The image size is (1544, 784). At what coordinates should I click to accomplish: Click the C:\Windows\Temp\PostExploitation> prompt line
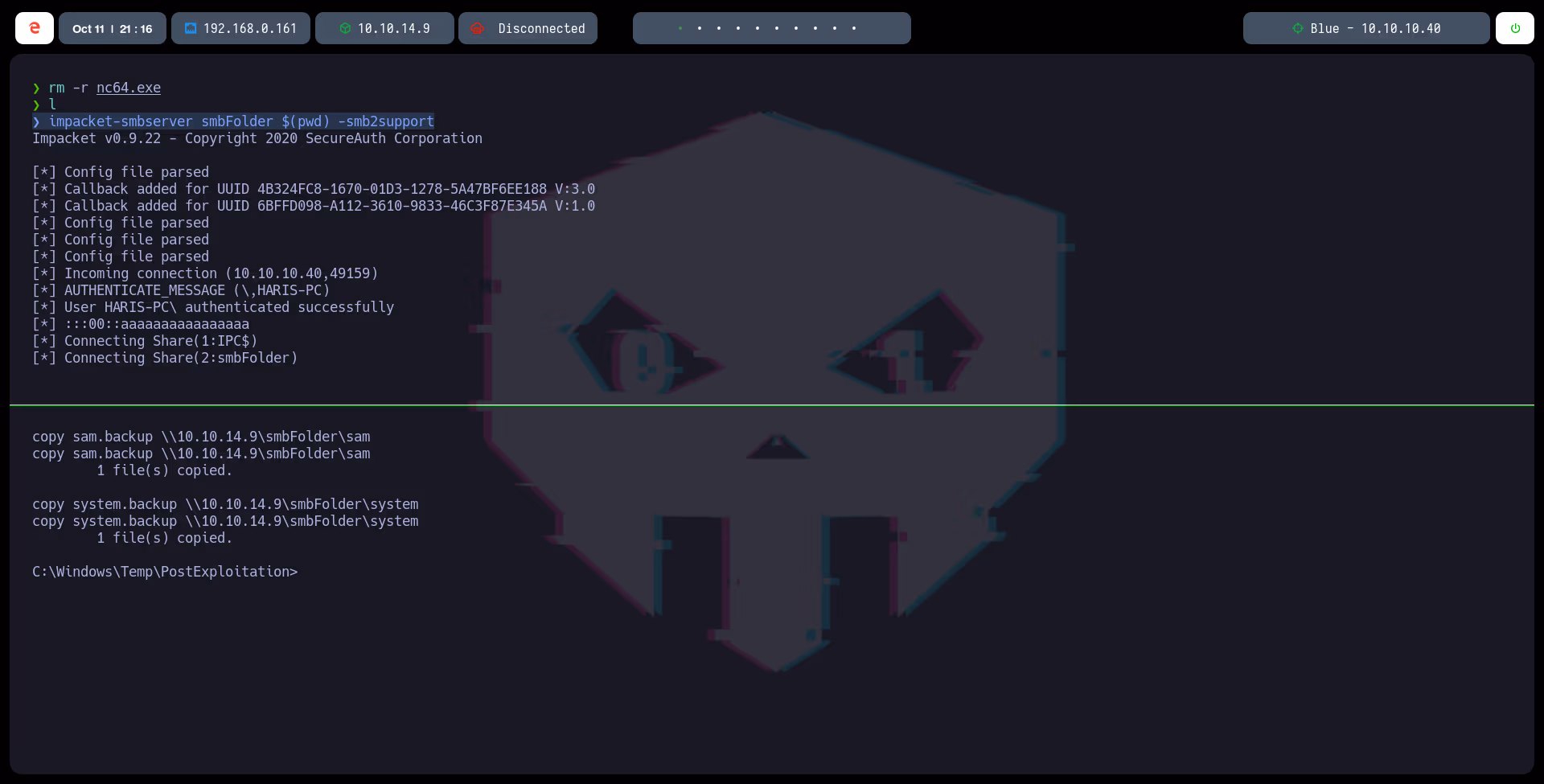[165, 572]
